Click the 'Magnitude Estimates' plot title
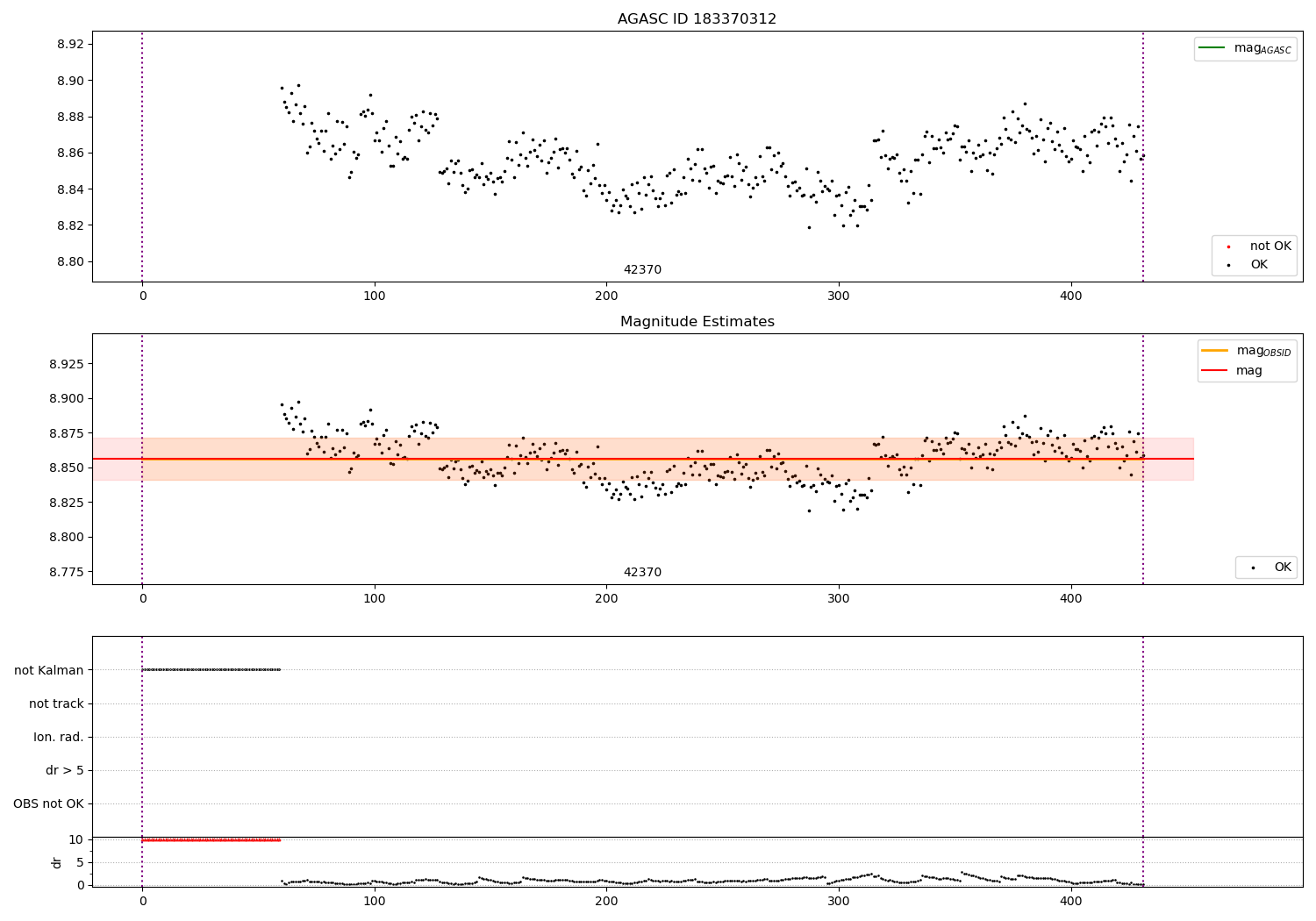This screenshot has height=921, width=1316. pos(697,322)
